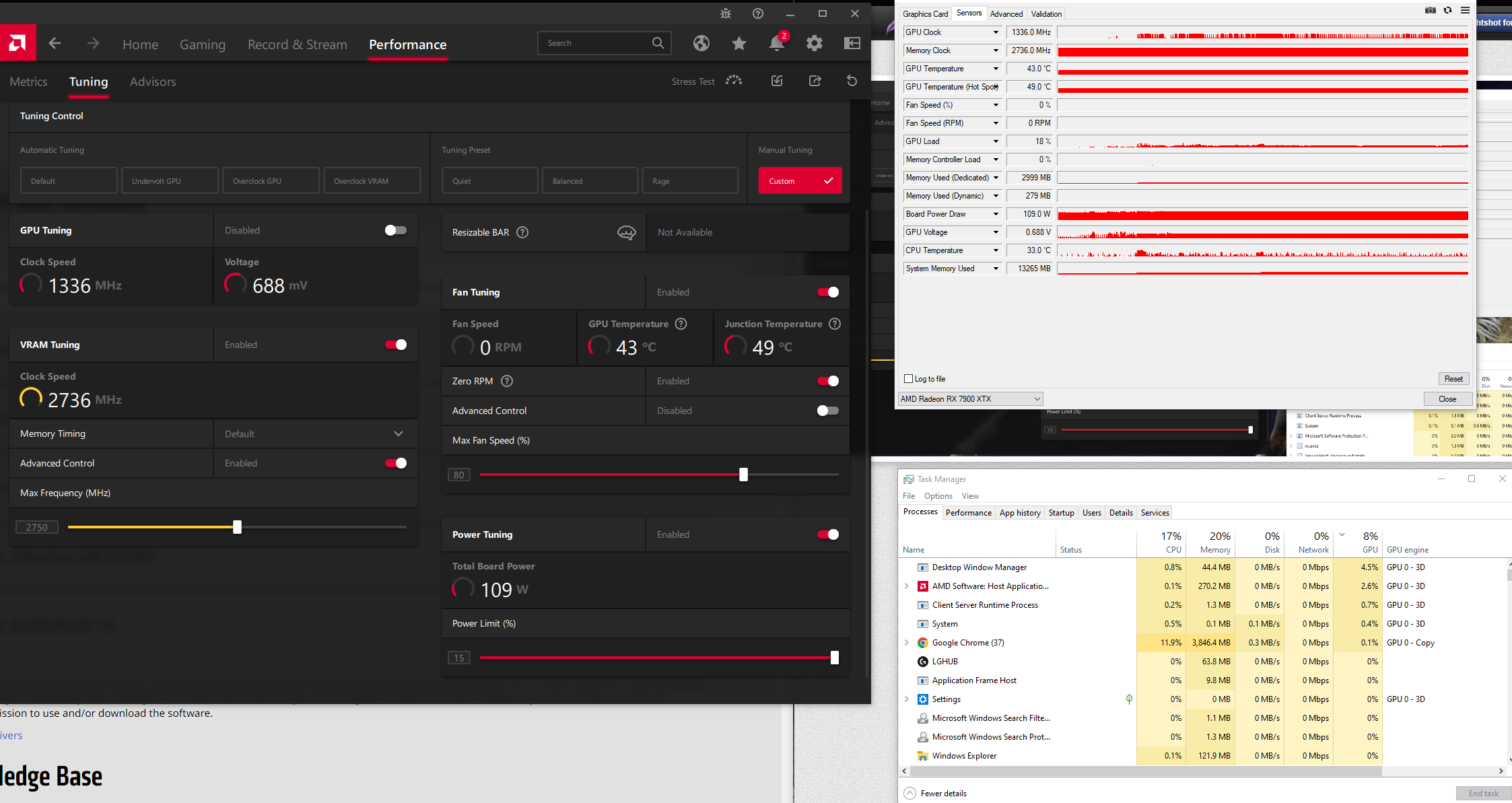The height and width of the screenshot is (803, 1512).
Task: Adjust the Power Limit (%) slider handle
Action: (x=835, y=658)
